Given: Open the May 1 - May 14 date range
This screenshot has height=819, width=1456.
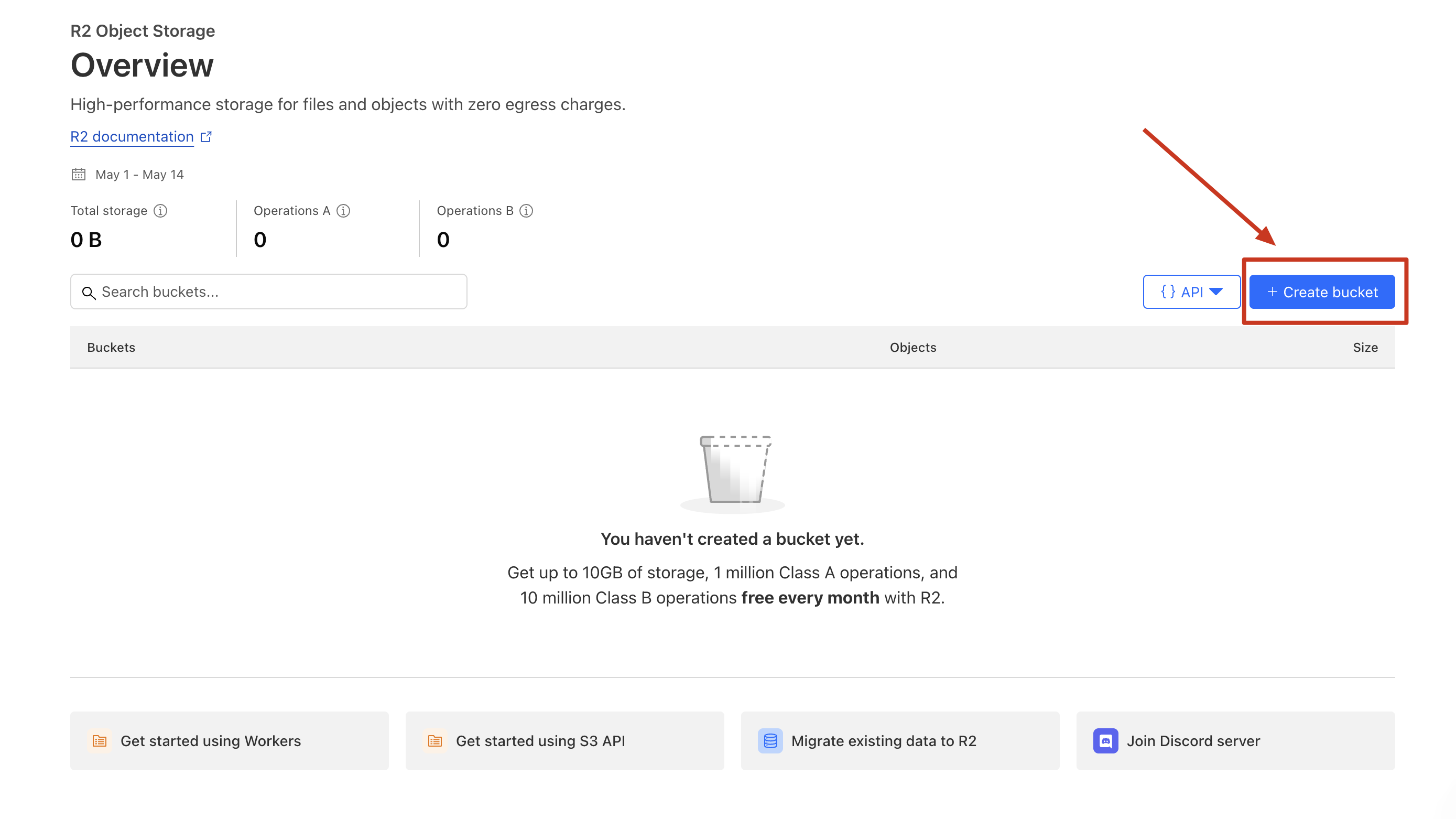Looking at the screenshot, I should coord(139,174).
